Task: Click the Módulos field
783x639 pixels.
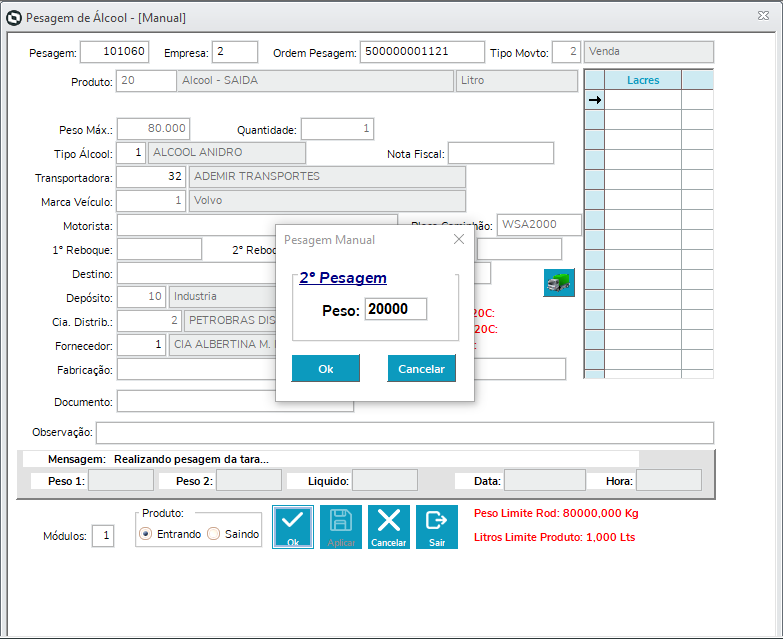Action: tap(103, 536)
